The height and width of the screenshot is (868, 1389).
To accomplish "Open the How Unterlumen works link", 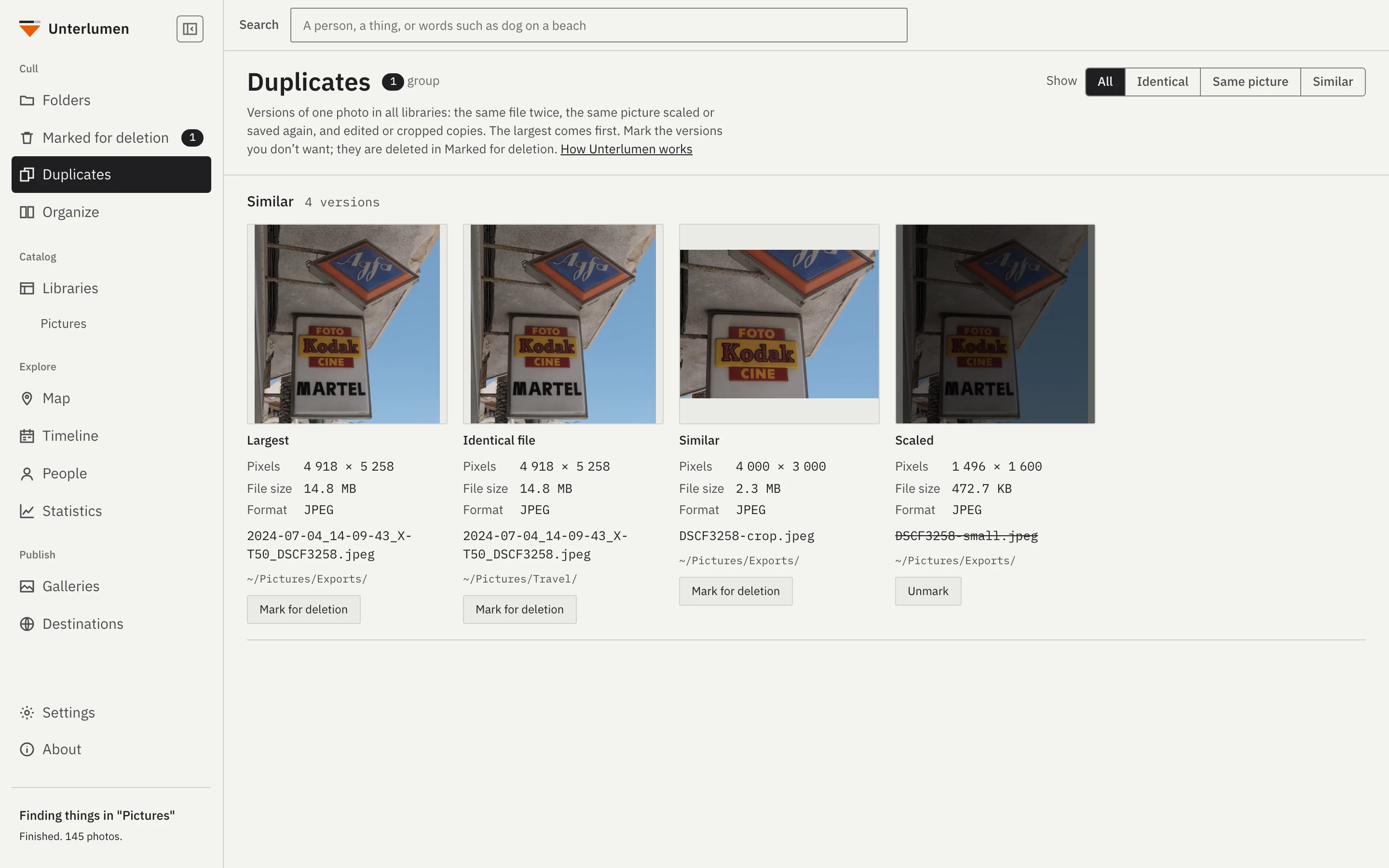I will point(626,149).
